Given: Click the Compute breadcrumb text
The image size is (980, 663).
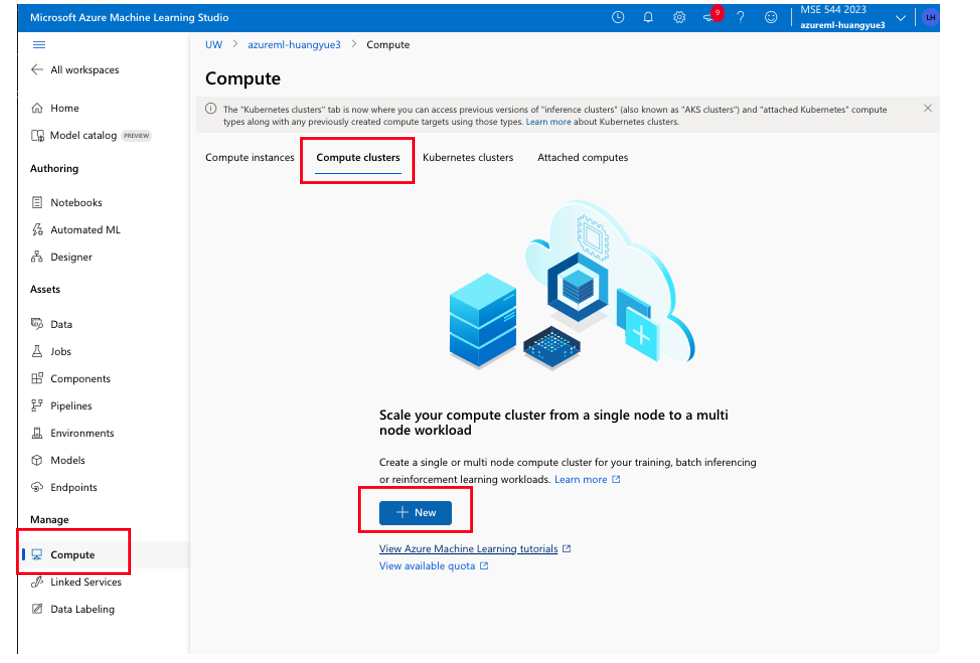Looking at the screenshot, I should (388, 44).
